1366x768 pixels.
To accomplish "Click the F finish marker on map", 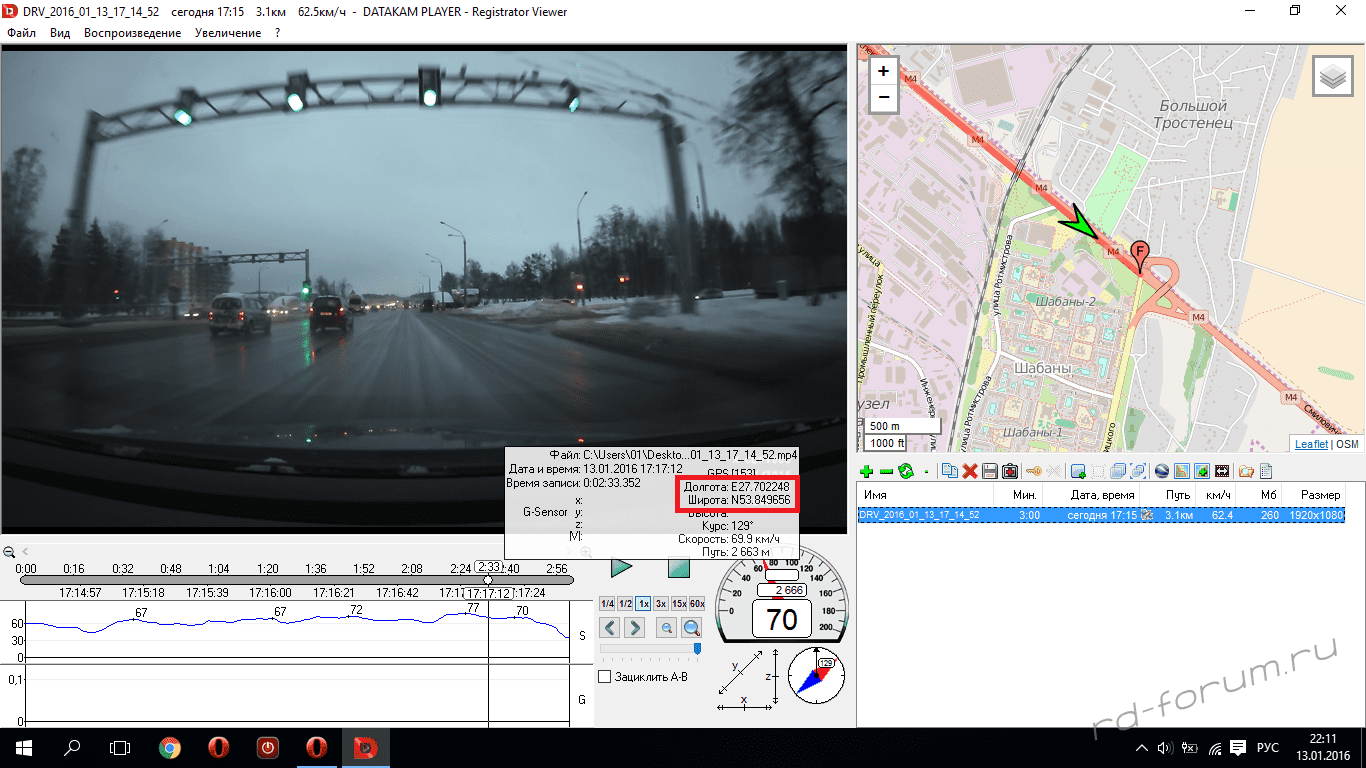I will click(1139, 255).
